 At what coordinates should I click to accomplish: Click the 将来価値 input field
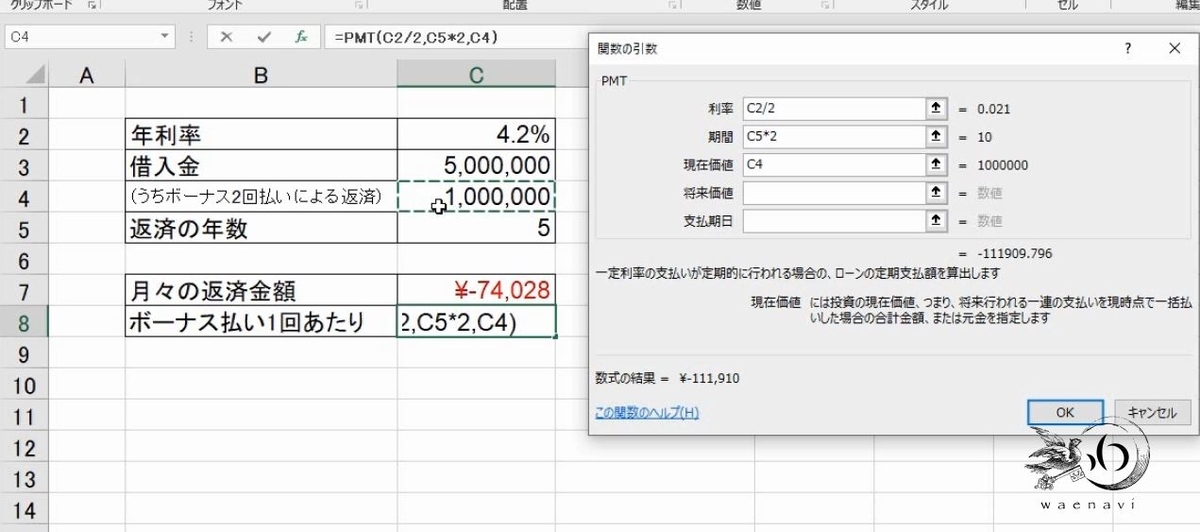(x=835, y=193)
